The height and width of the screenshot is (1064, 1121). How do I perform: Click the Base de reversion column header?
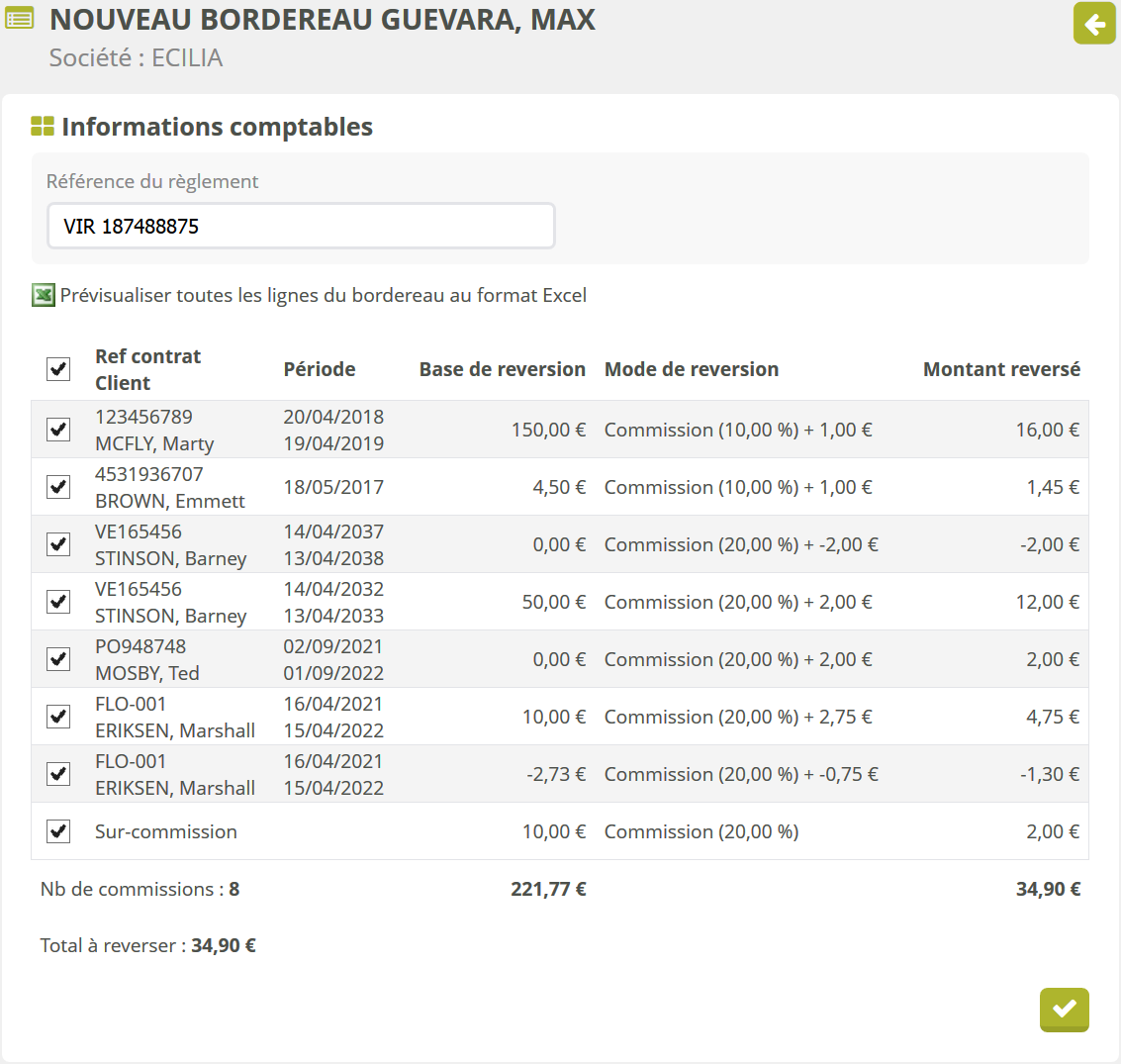(502, 369)
